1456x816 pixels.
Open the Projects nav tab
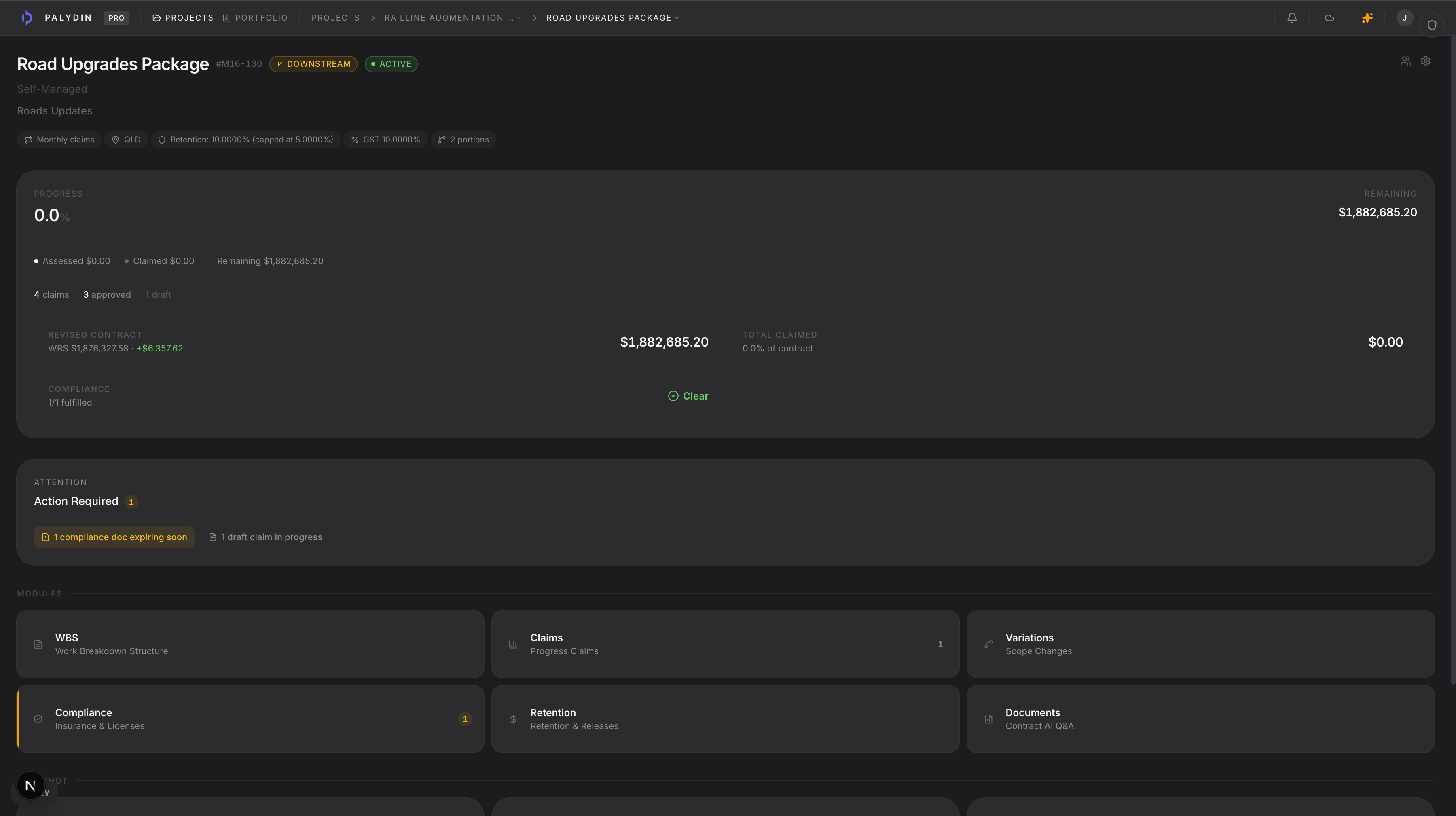coord(182,18)
